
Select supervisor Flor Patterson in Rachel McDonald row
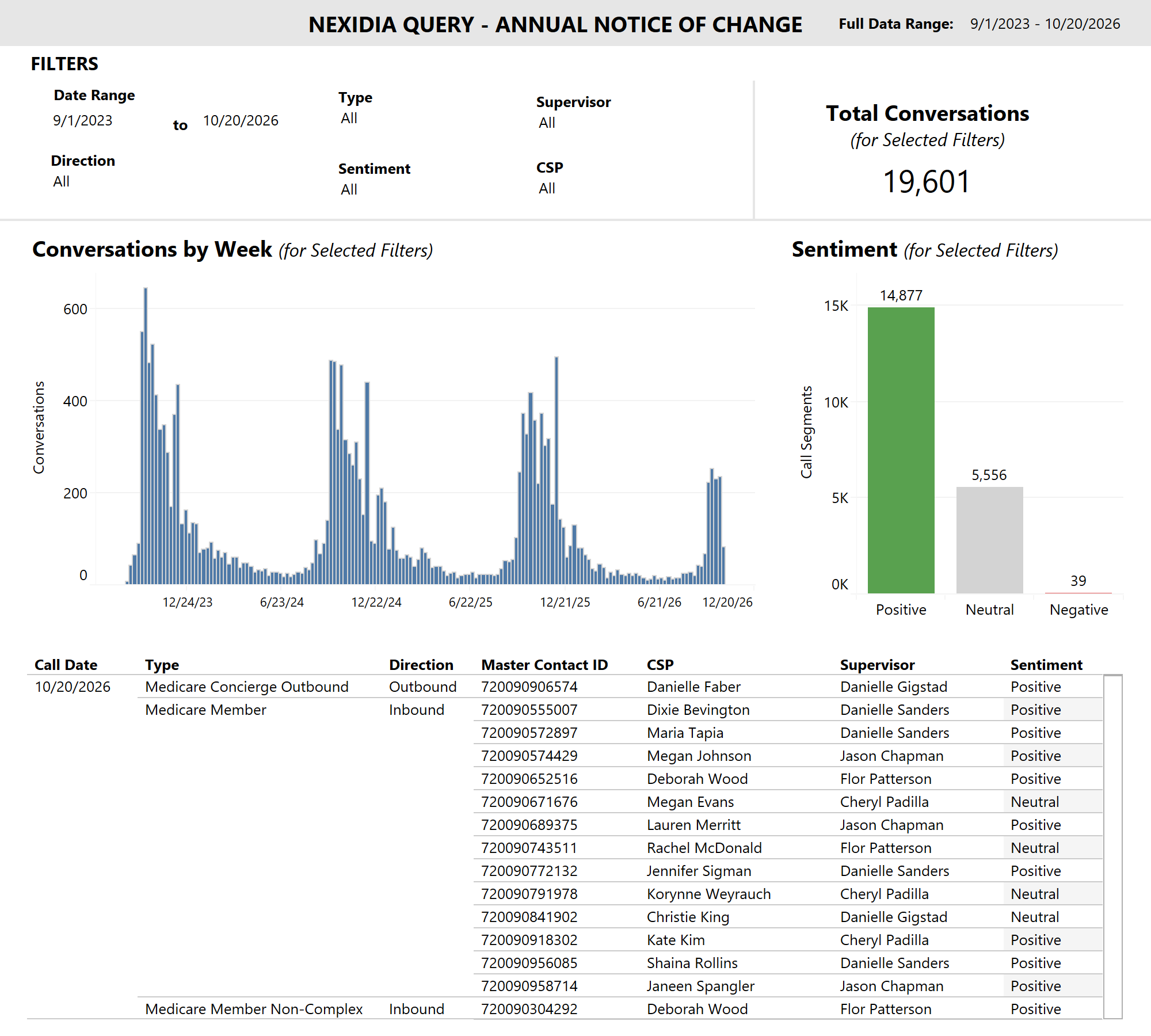(x=886, y=848)
